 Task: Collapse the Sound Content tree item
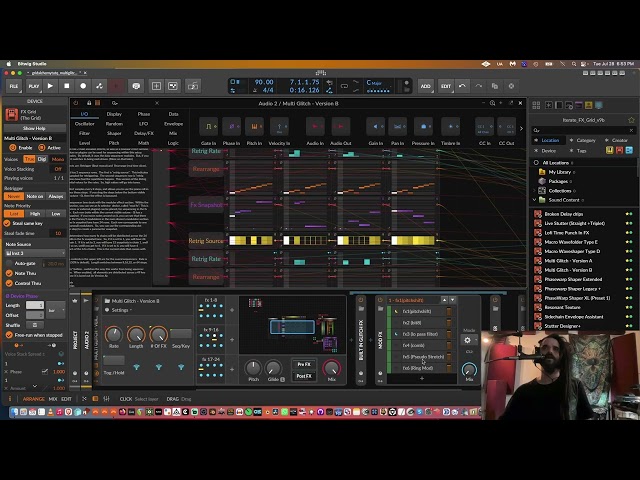(x=534, y=200)
